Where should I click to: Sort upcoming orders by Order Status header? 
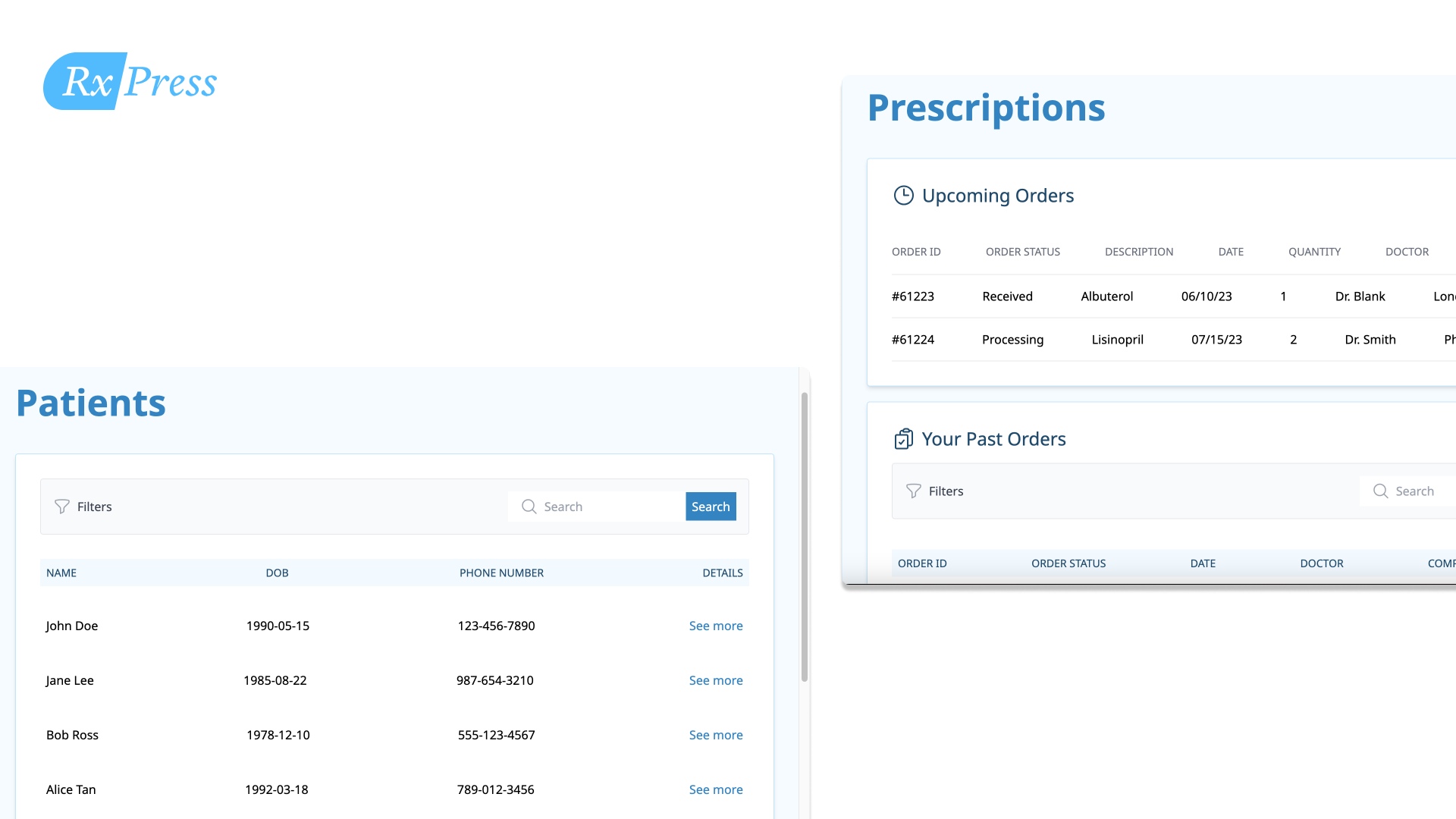(1022, 252)
